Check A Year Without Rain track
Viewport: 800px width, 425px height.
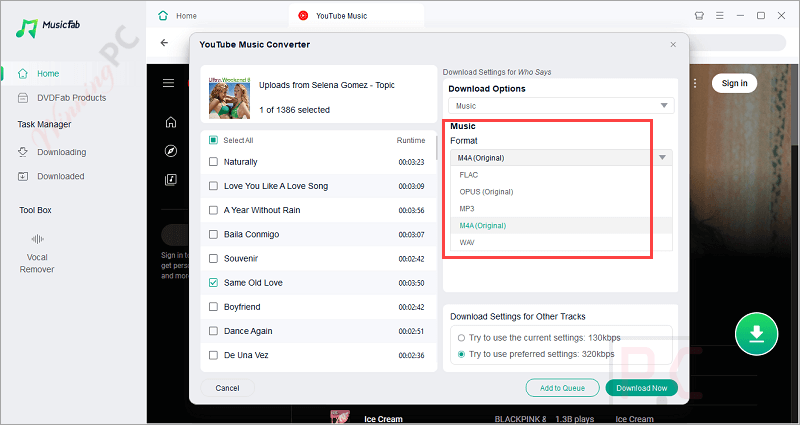pos(213,210)
